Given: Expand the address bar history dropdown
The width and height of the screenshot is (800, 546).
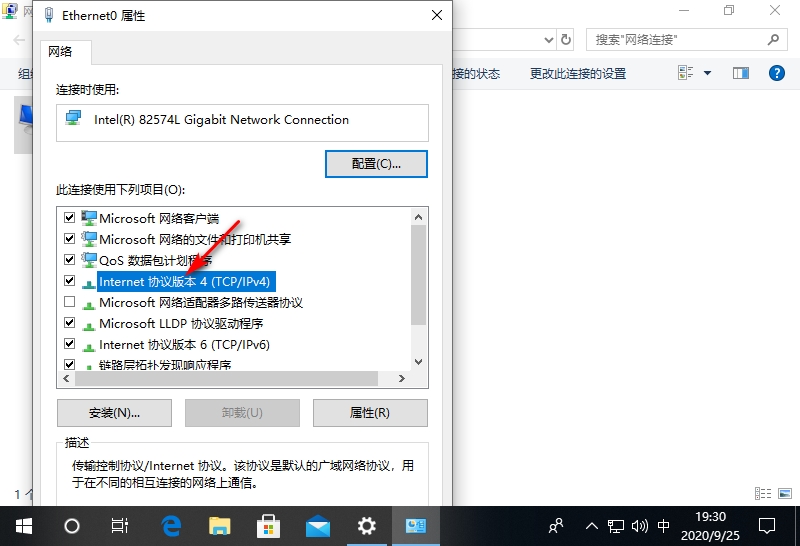Looking at the screenshot, I should click(548, 40).
